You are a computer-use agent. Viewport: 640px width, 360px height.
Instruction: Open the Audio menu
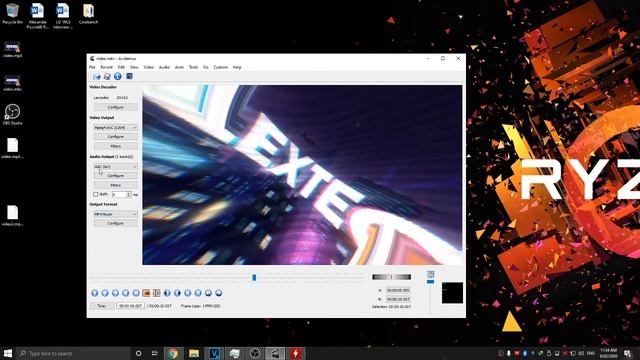coord(164,67)
